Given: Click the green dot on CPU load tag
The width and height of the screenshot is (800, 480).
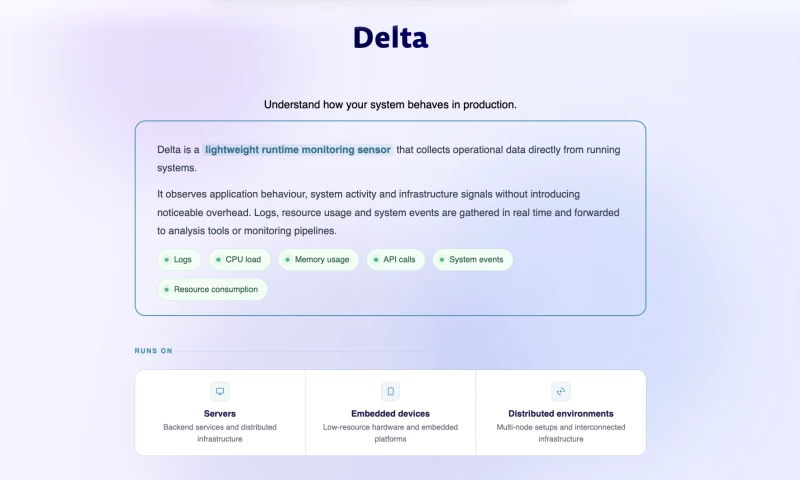Looking at the screenshot, I should [x=218, y=260].
